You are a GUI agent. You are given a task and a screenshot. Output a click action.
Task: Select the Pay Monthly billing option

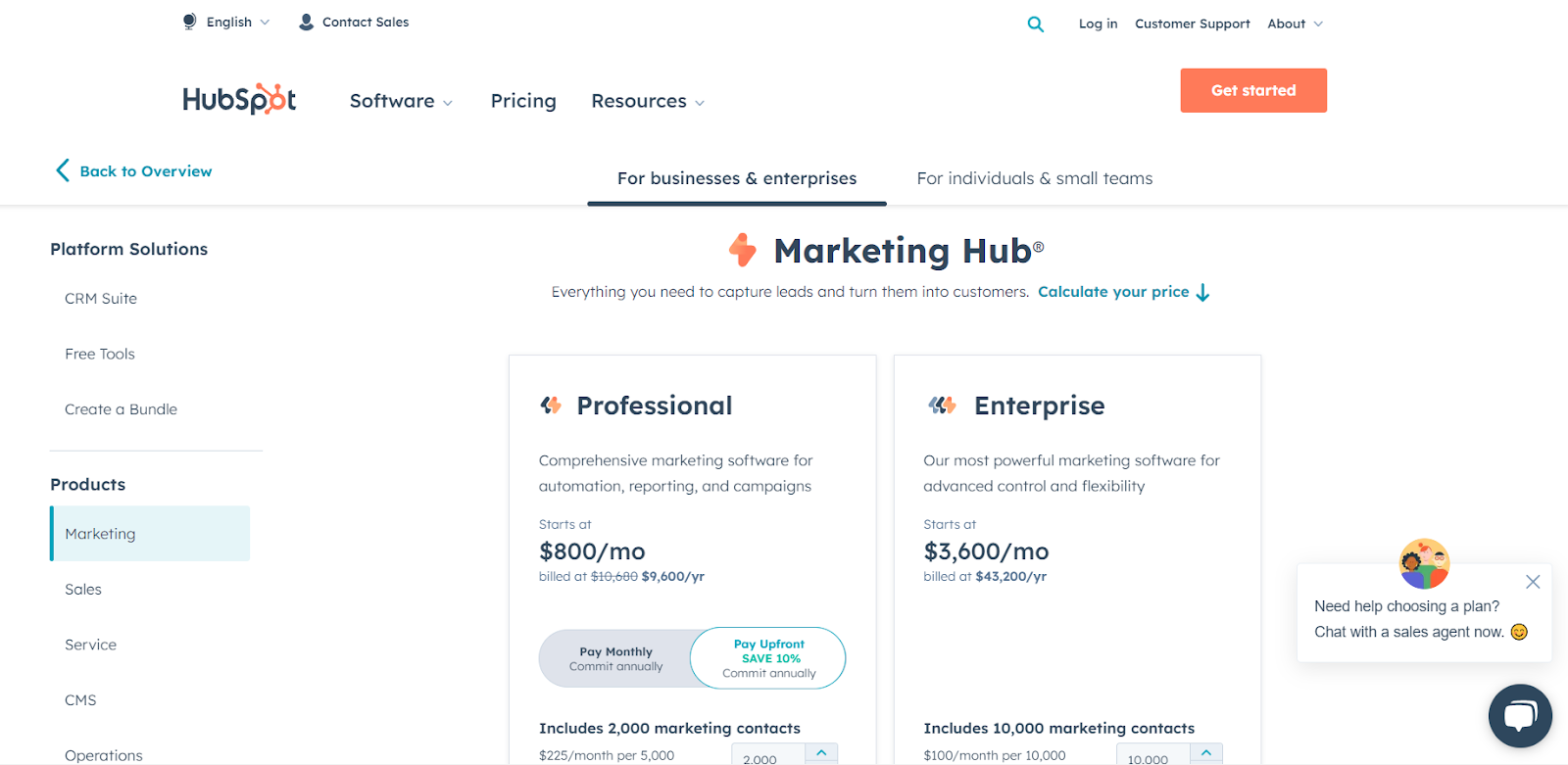click(615, 658)
